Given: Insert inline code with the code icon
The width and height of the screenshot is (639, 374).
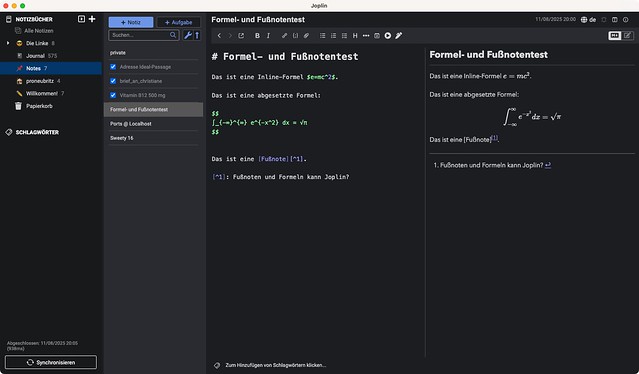Looking at the screenshot, I should coord(295,35).
